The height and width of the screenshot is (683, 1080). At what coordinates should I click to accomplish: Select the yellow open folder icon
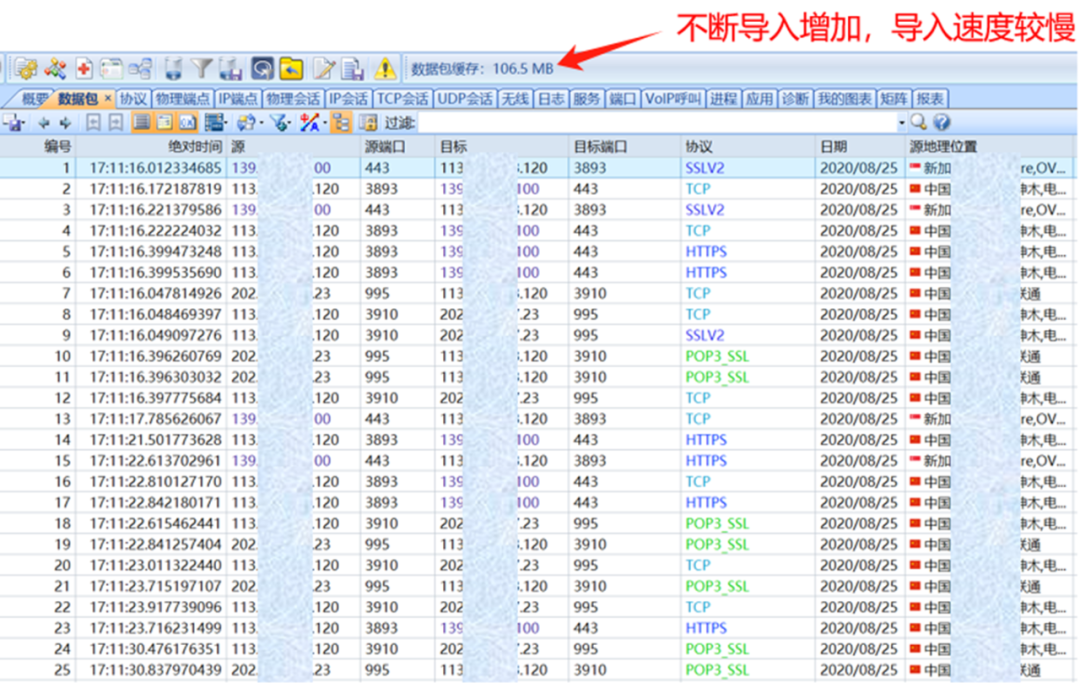pyautogui.click(x=293, y=67)
